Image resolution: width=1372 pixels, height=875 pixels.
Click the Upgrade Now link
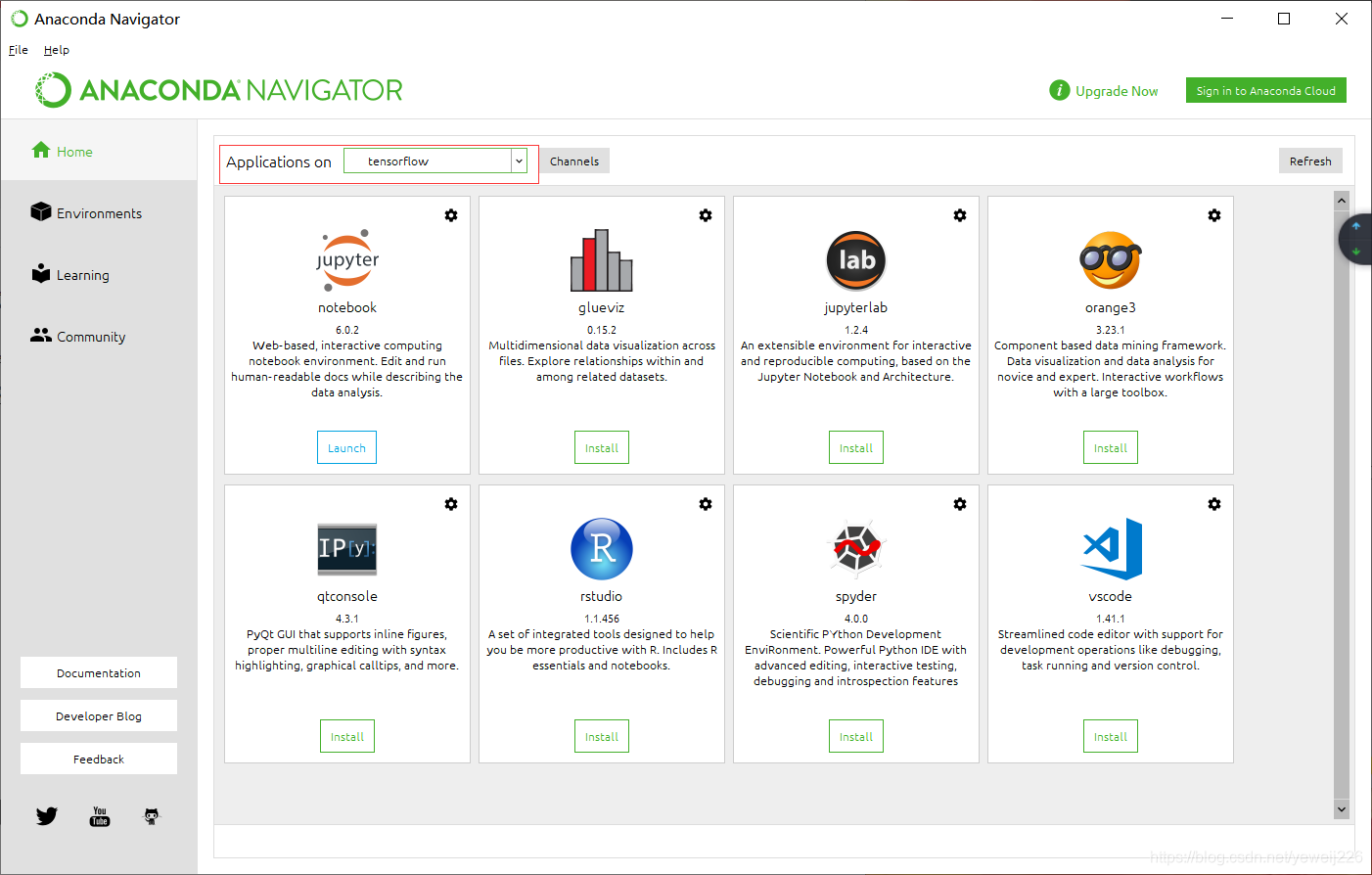coord(1117,91)
